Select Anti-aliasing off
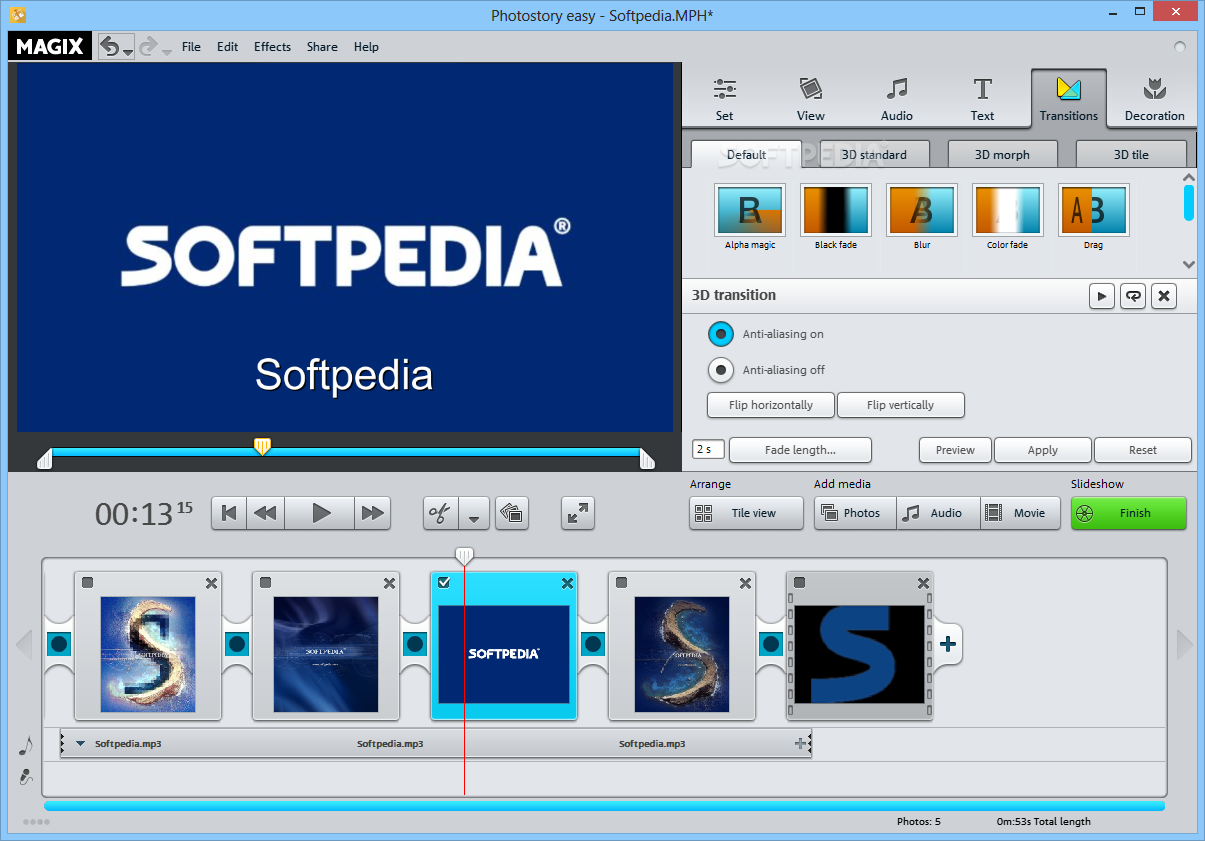The image size is (1205, 841). tap(721, 370)
